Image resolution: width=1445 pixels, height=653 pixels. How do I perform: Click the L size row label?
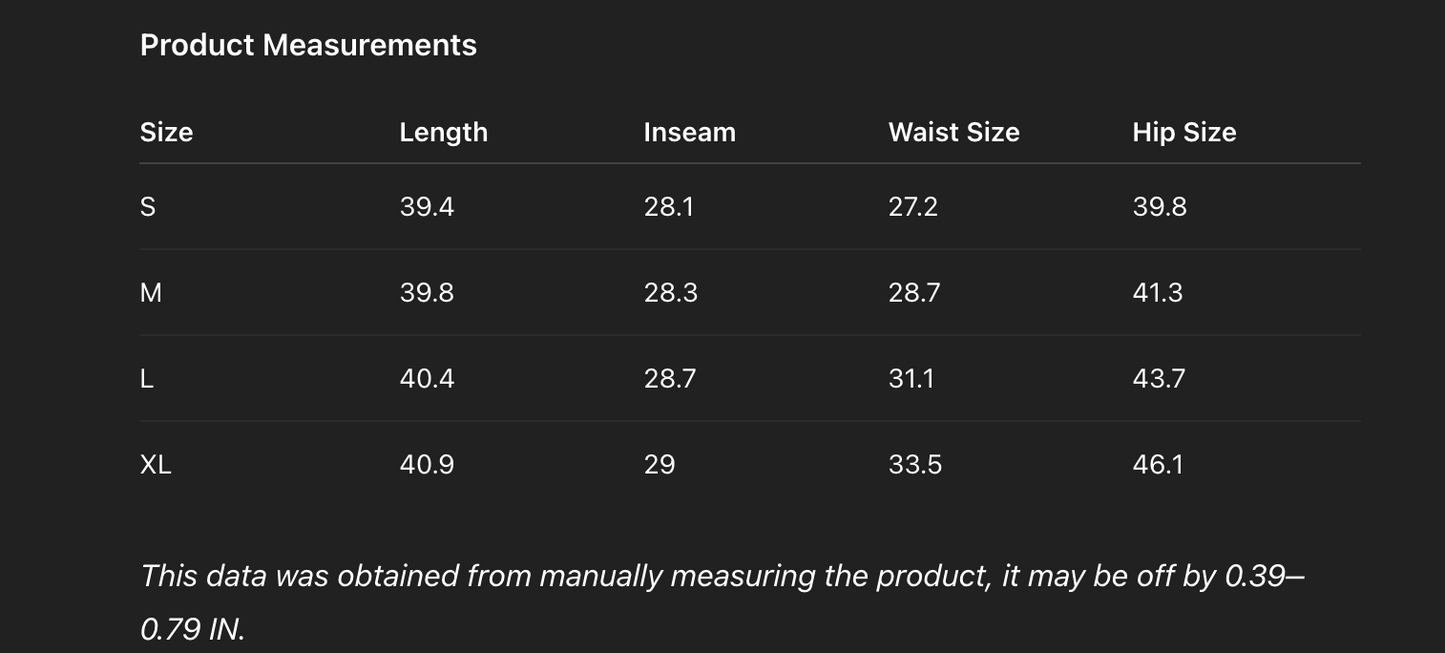(x=147, y=378)
